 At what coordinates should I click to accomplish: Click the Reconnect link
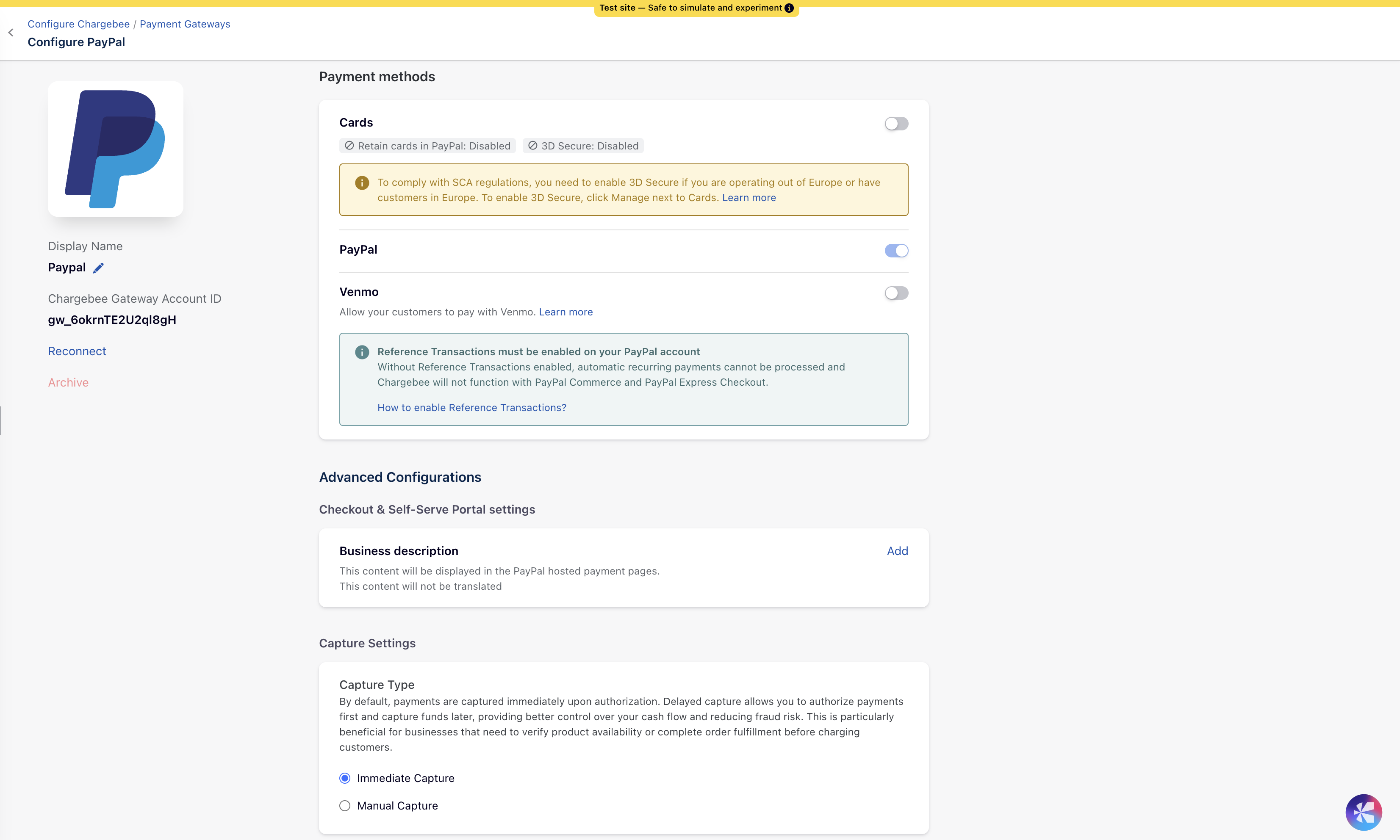(77, 351)
